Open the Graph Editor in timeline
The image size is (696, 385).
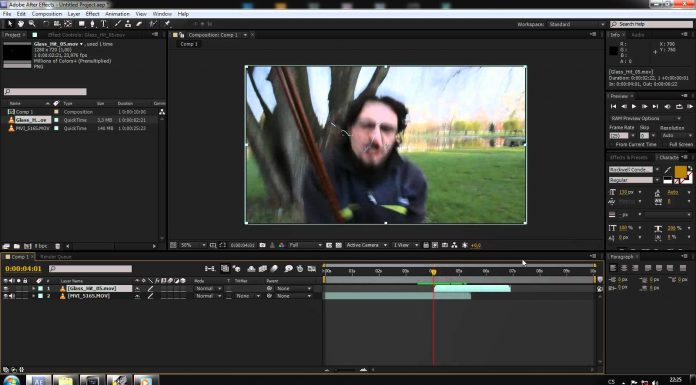312,269
